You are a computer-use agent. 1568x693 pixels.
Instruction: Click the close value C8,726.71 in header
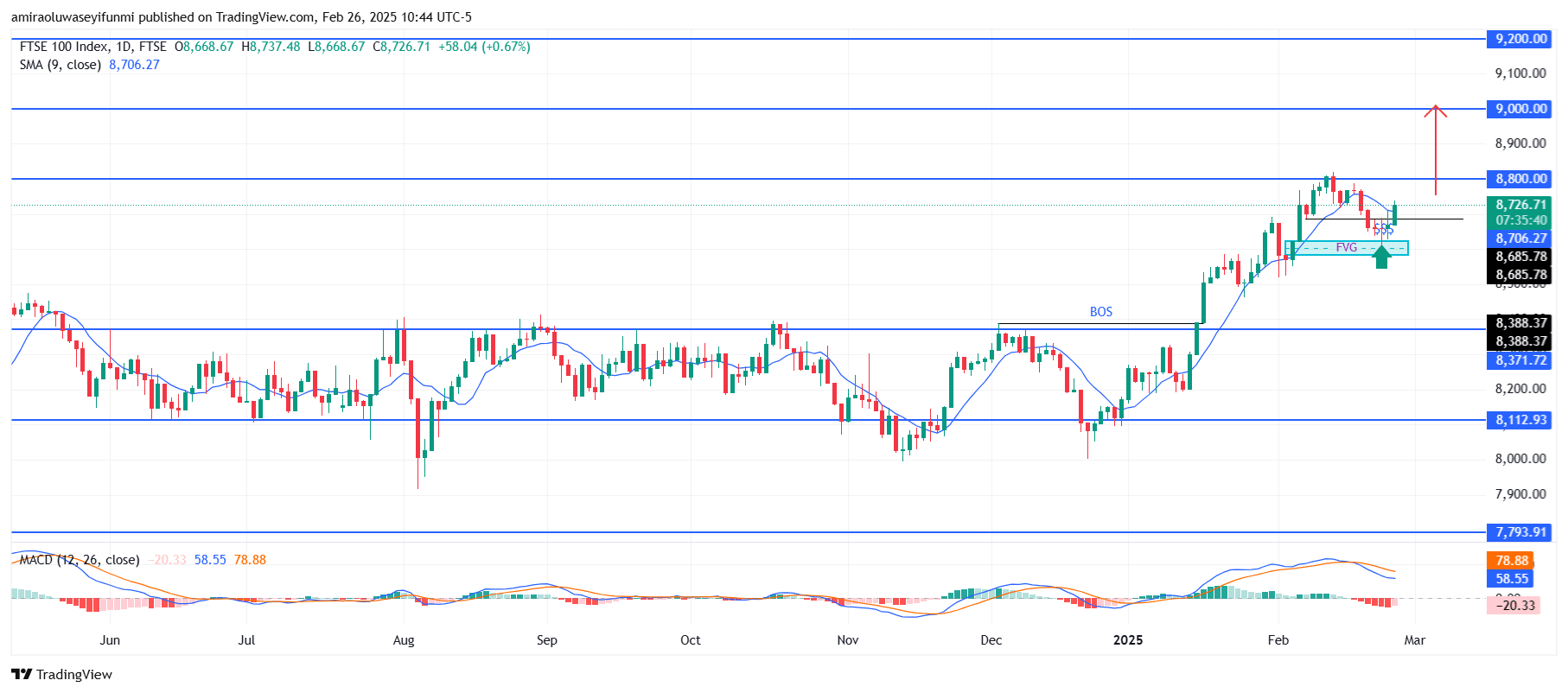tap(401, 47)
